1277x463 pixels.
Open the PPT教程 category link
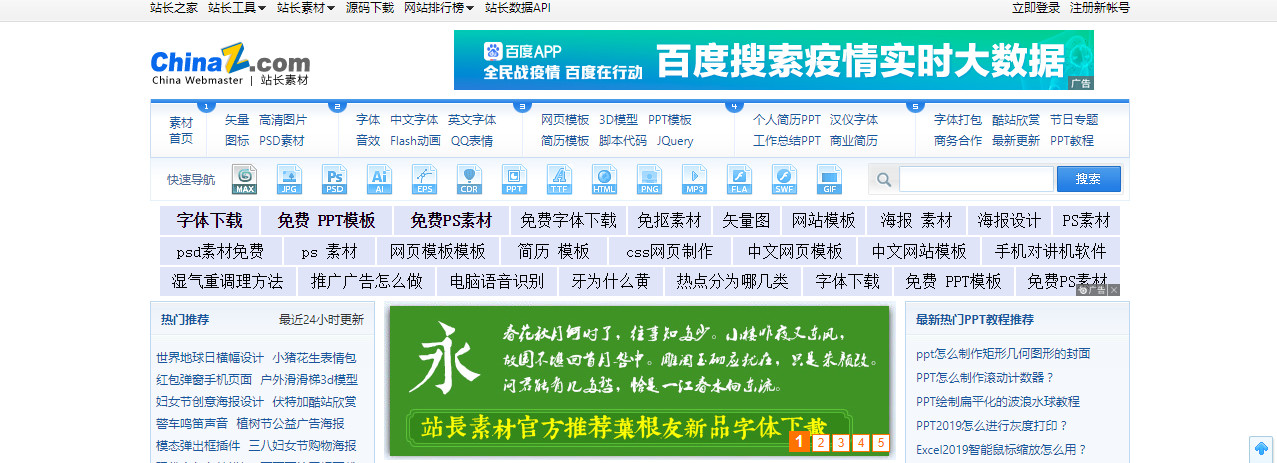1072,141
